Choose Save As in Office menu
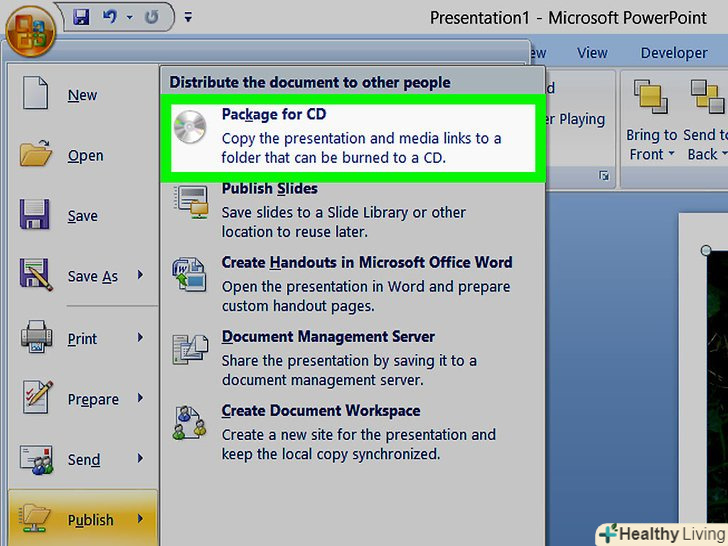 [x=93, y=276]
